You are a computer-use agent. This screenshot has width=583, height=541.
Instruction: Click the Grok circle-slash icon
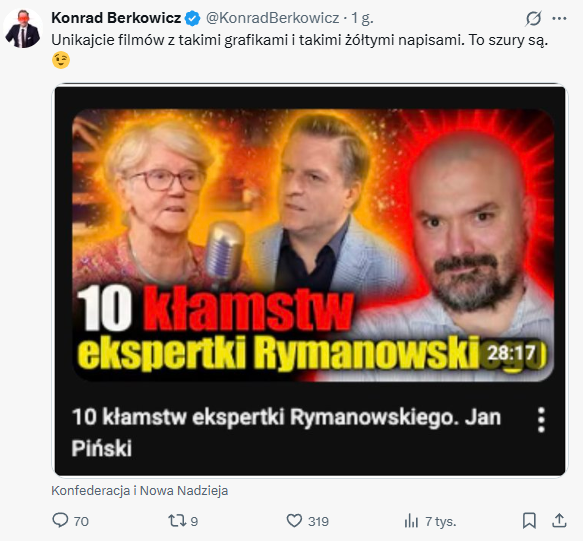coord(533,18)
